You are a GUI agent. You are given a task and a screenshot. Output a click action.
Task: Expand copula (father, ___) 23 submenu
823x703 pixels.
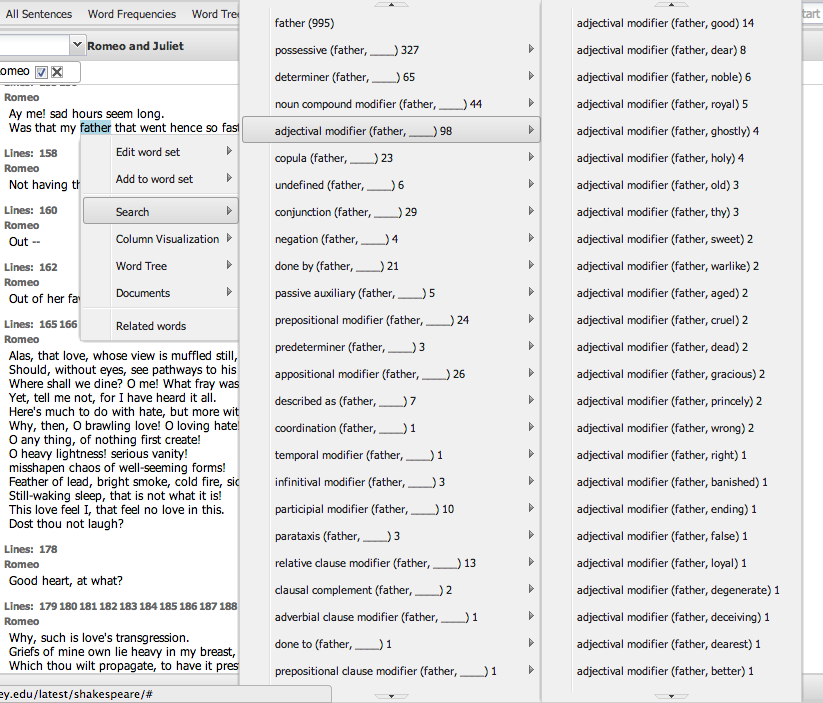coord(391,158)
